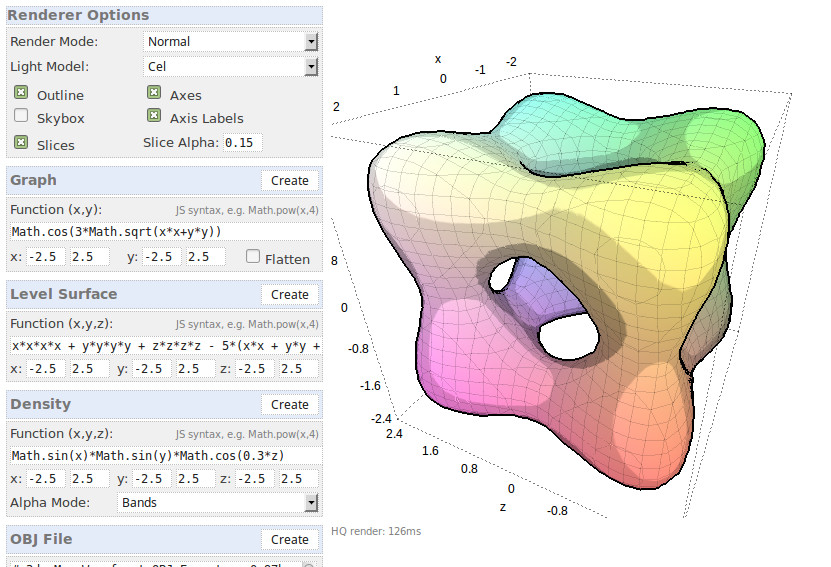
Task: Click the Graph x minimum field
Action: pos(45,257)
